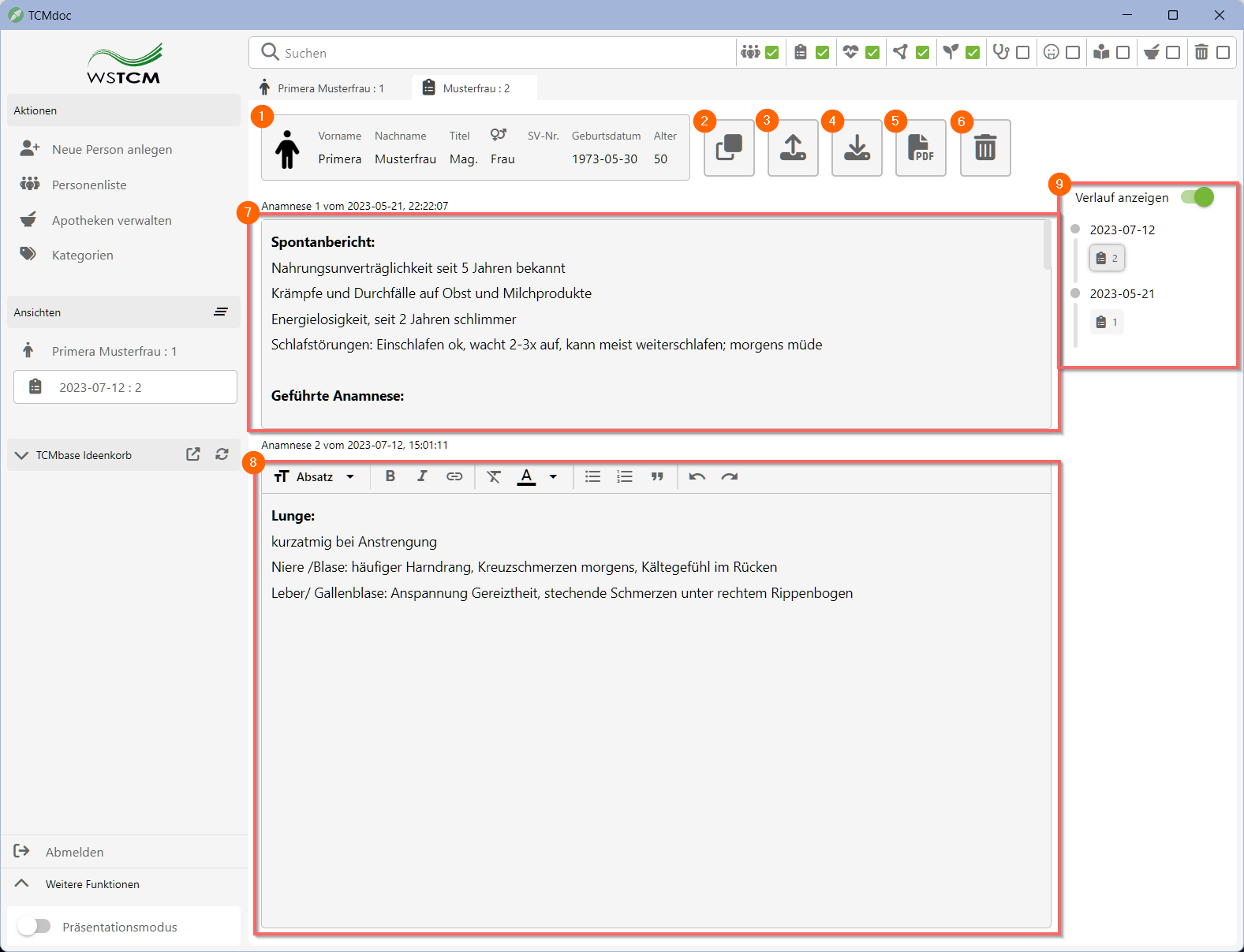The height and width of the screenshot is (952, 1244).
Task: Toggle bold formatting in editor
Action: click(390, 476)
